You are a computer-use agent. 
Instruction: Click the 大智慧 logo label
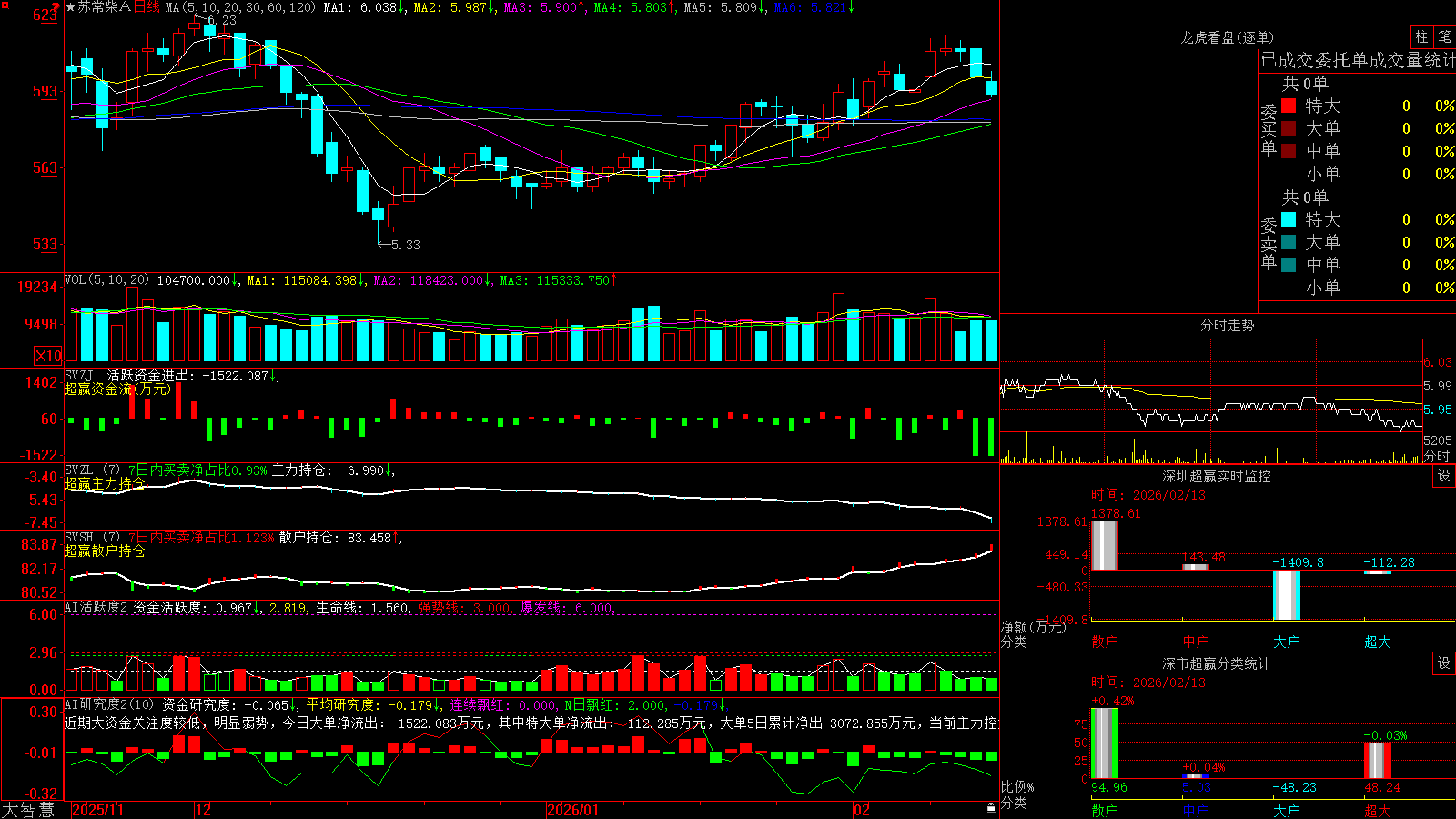tap(28, 809)
